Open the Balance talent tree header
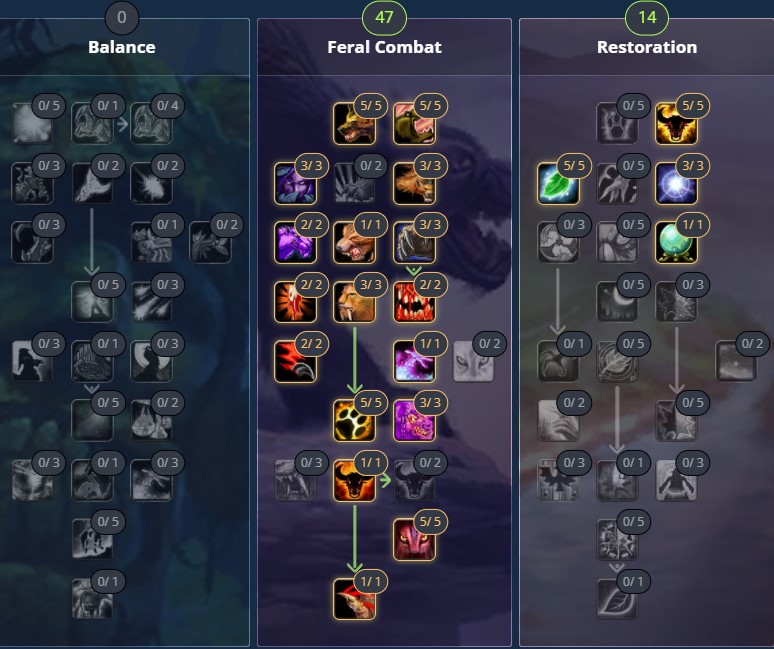 point(122,47)
